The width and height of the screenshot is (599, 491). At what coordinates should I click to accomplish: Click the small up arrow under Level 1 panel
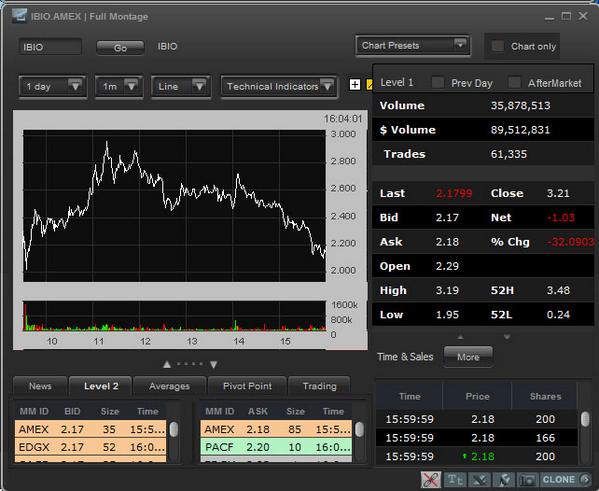460,337
